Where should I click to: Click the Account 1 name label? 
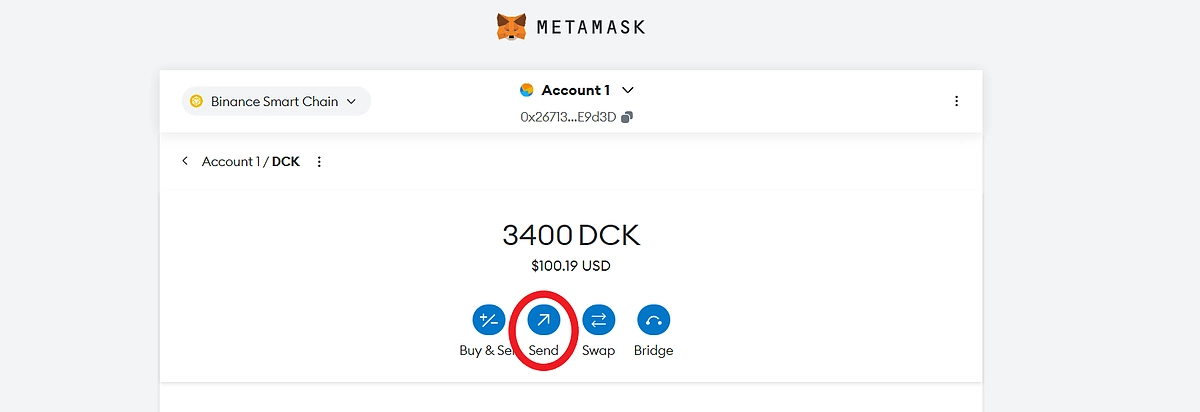(x=575, y=90)
